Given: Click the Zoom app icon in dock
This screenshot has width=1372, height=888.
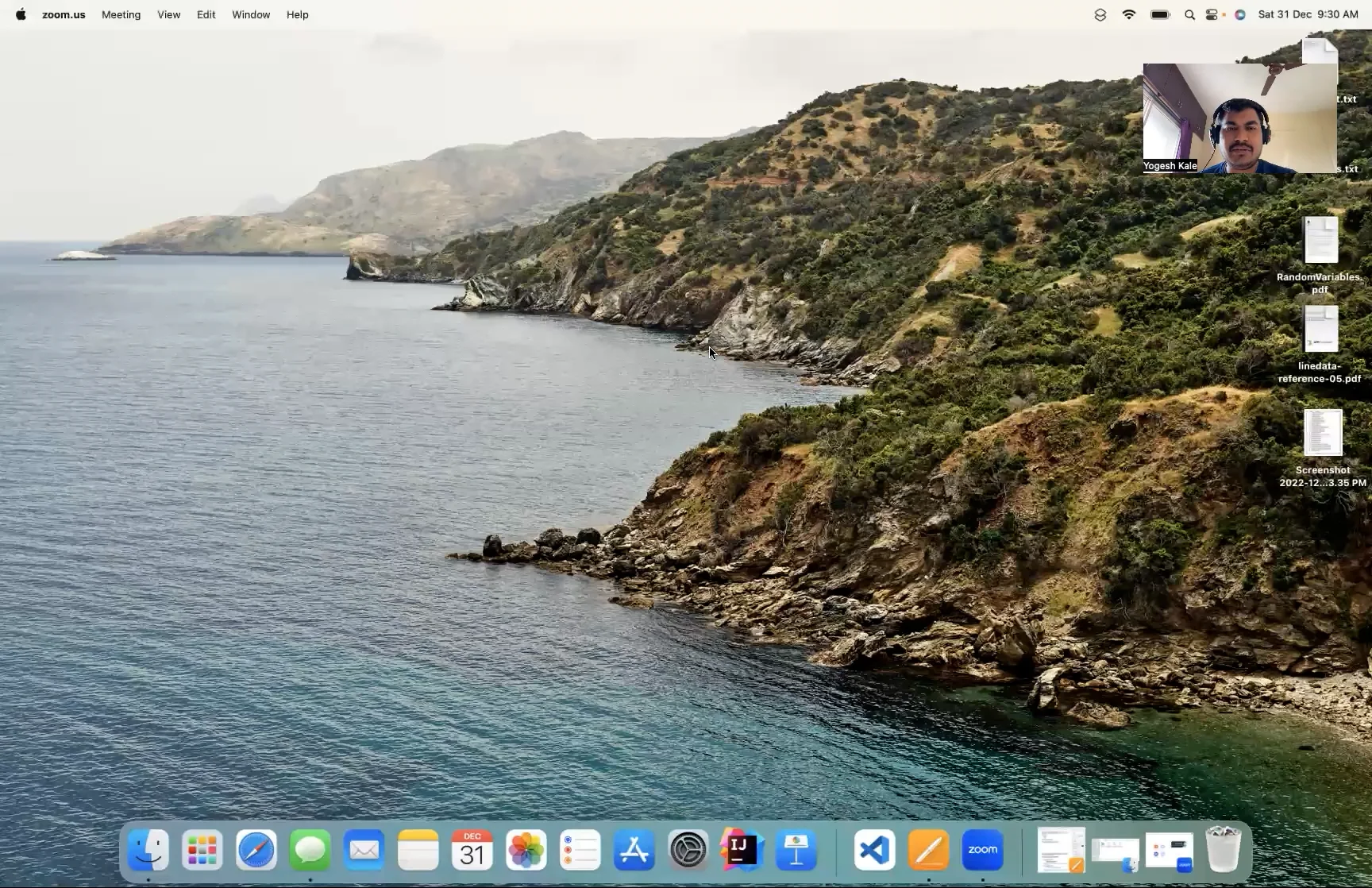Looking at the screenshot, I should pos(982,850).
